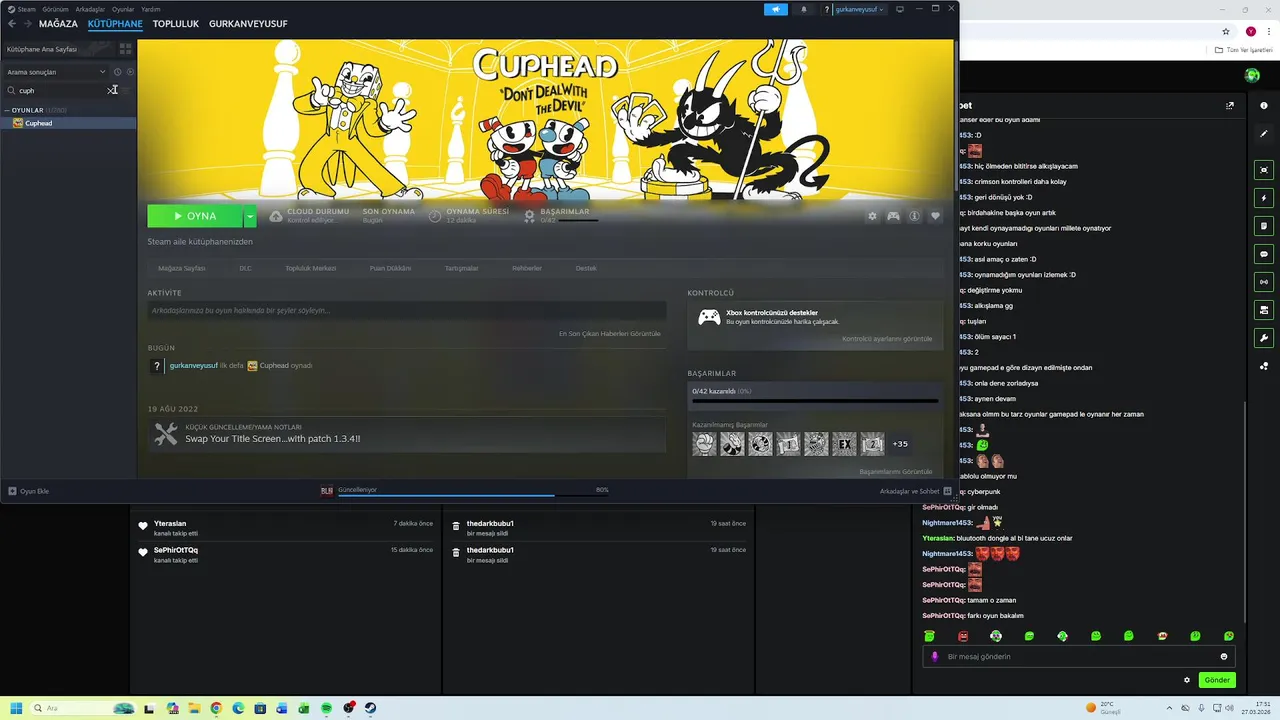Open the Mağaza Sayfası link tab
The image size is (1280, 720).
click(182, 268)
